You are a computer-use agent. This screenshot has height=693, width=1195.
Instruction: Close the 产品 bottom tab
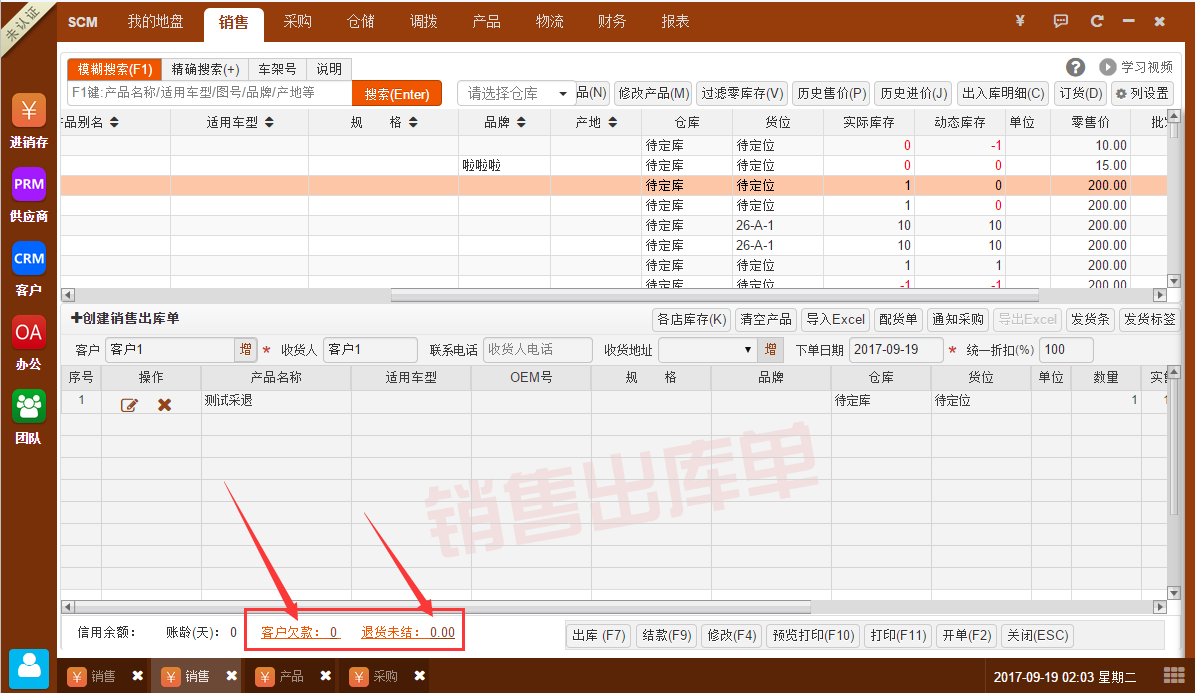click(325, 675)
